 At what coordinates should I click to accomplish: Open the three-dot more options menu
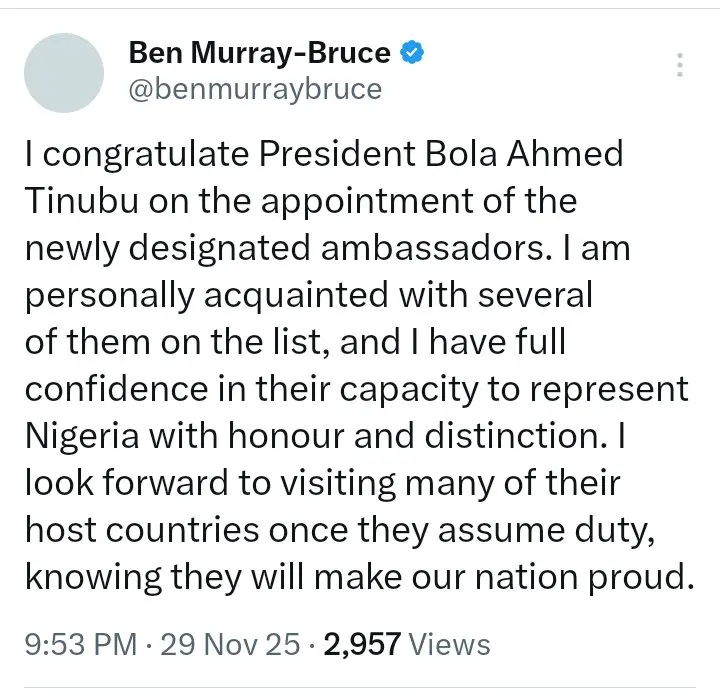click(x=680, y=66)
